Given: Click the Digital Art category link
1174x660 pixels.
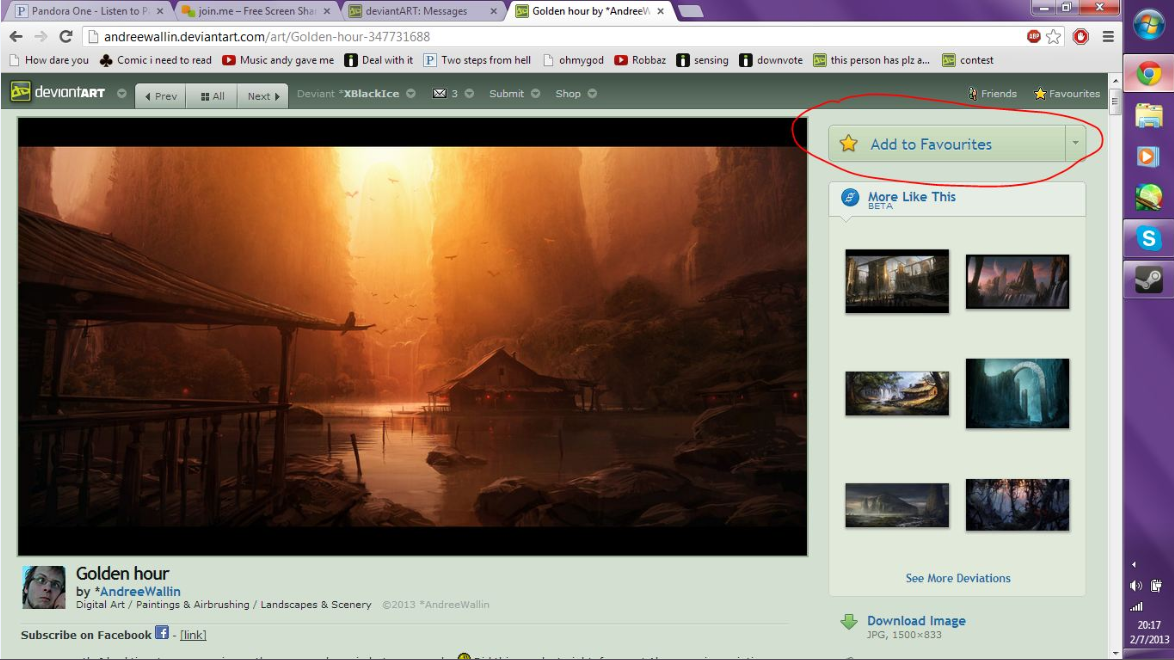Looking at the screenshot, I should point(100,605).
